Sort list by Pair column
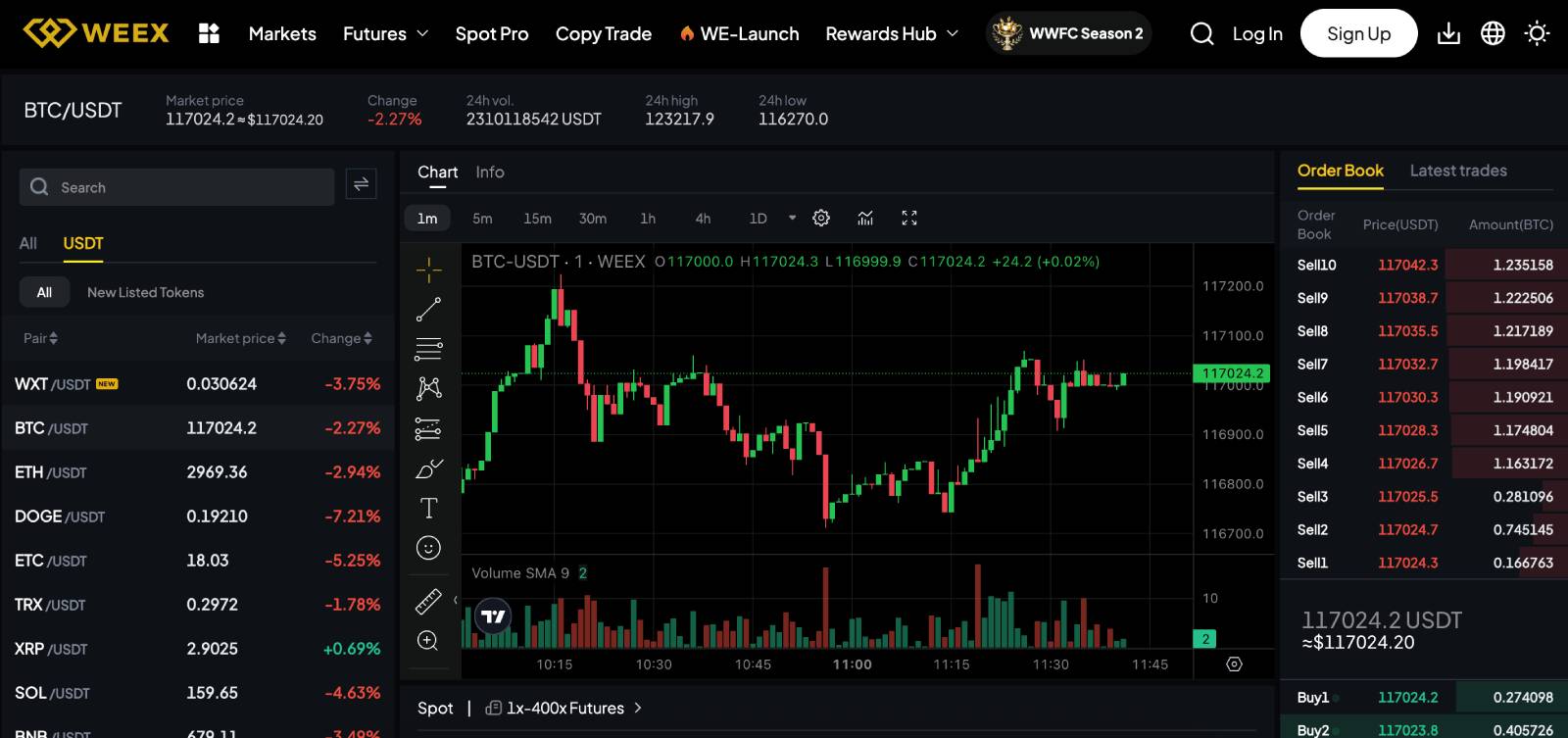 [41, 338]
